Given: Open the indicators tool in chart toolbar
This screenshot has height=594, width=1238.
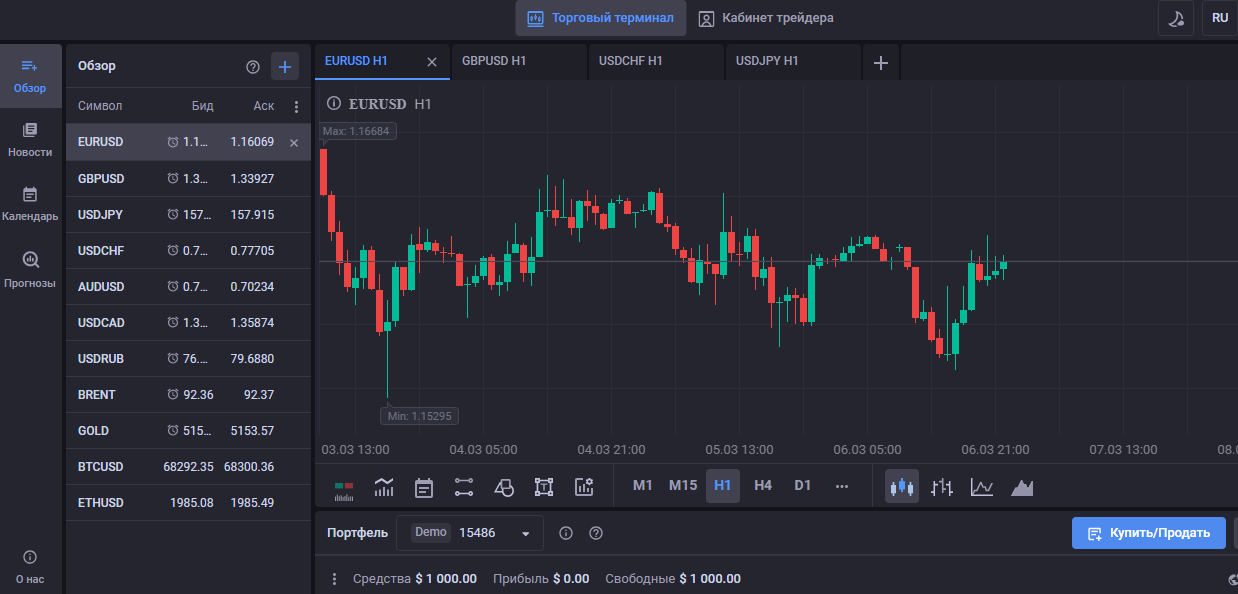Looking at the screenshot, I should pyautogui.click(x=384, y=487).
